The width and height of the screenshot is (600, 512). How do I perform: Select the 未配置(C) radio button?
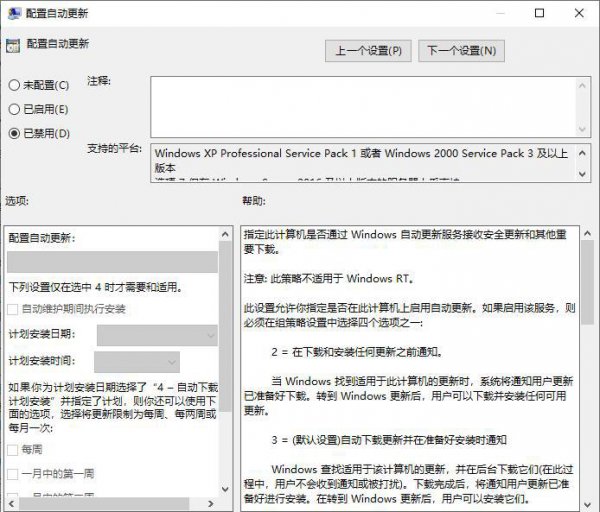[x=14, y=85]
